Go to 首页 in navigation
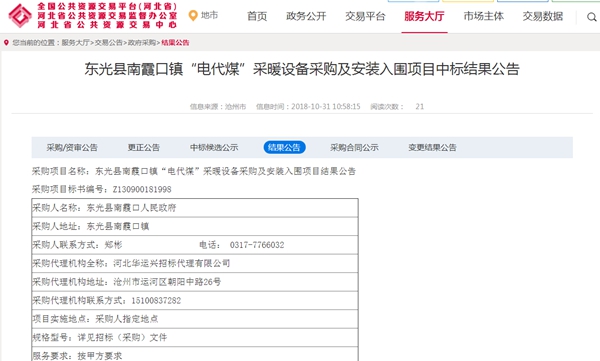The image size is (600, 361). [257, 16]
